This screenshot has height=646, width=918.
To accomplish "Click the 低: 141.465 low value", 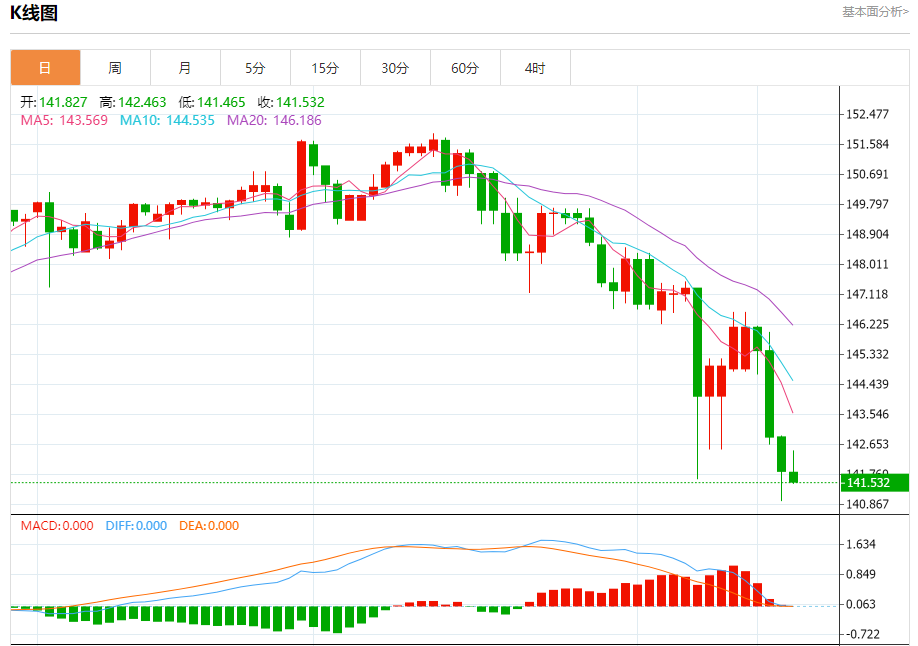I will point(212,102).
